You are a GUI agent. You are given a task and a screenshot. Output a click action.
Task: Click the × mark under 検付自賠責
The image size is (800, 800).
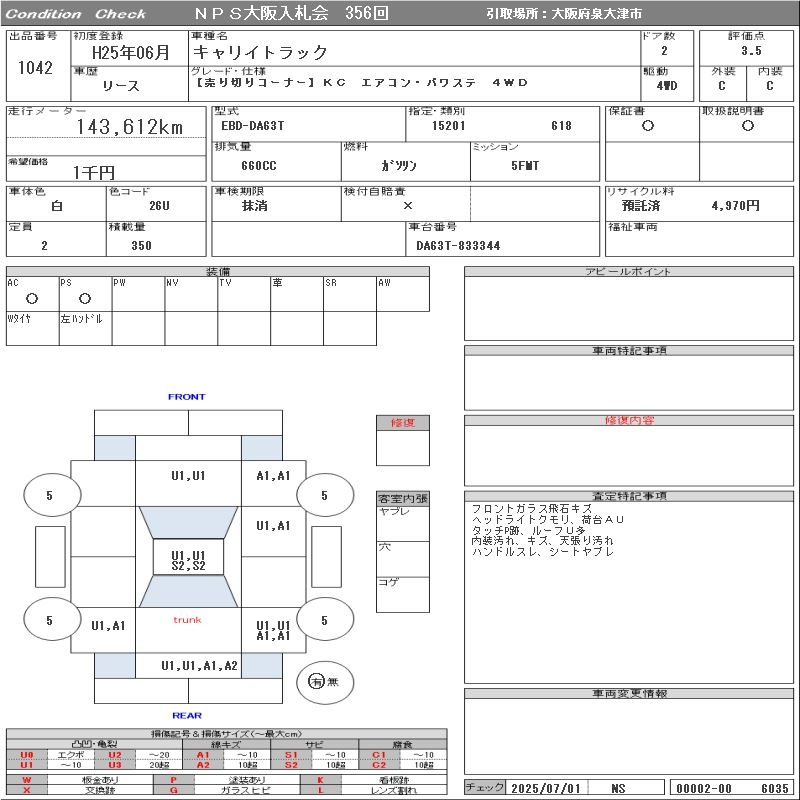point(408,206)
